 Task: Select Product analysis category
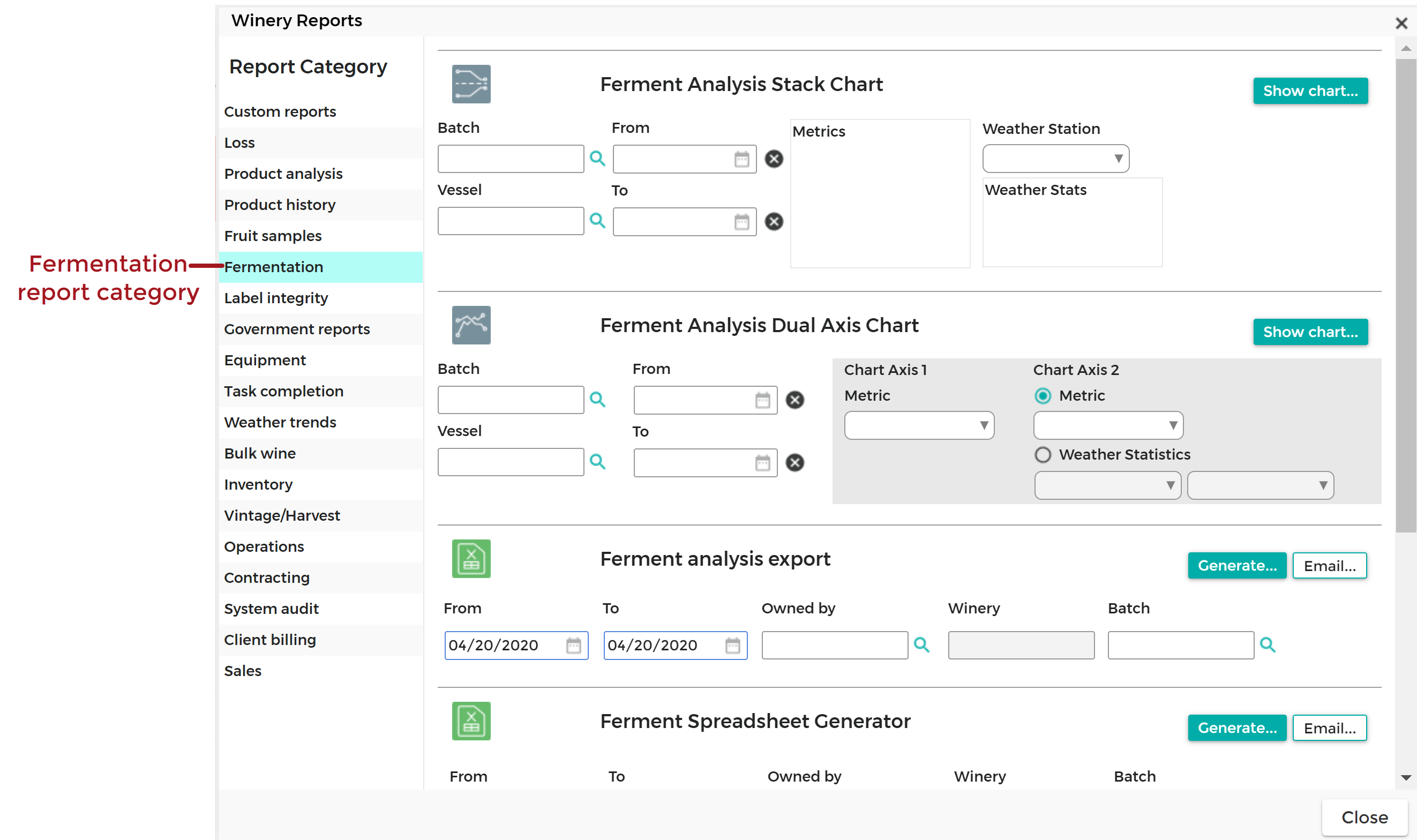pos(321,174)
